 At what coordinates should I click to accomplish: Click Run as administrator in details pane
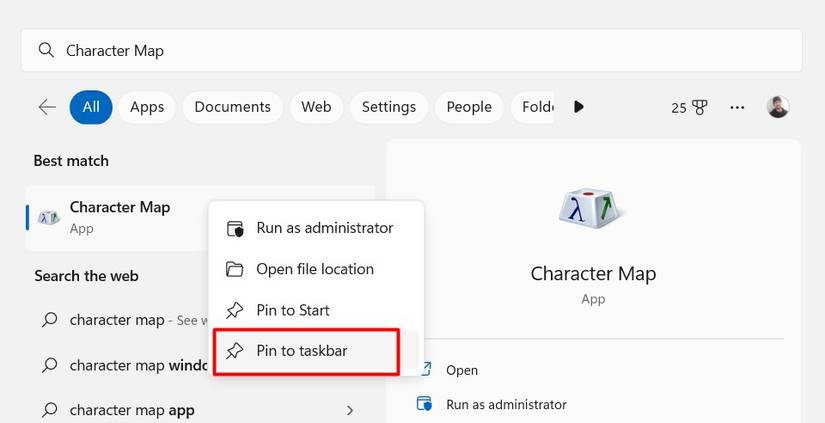pyautogui.click(x=506, y=405)
